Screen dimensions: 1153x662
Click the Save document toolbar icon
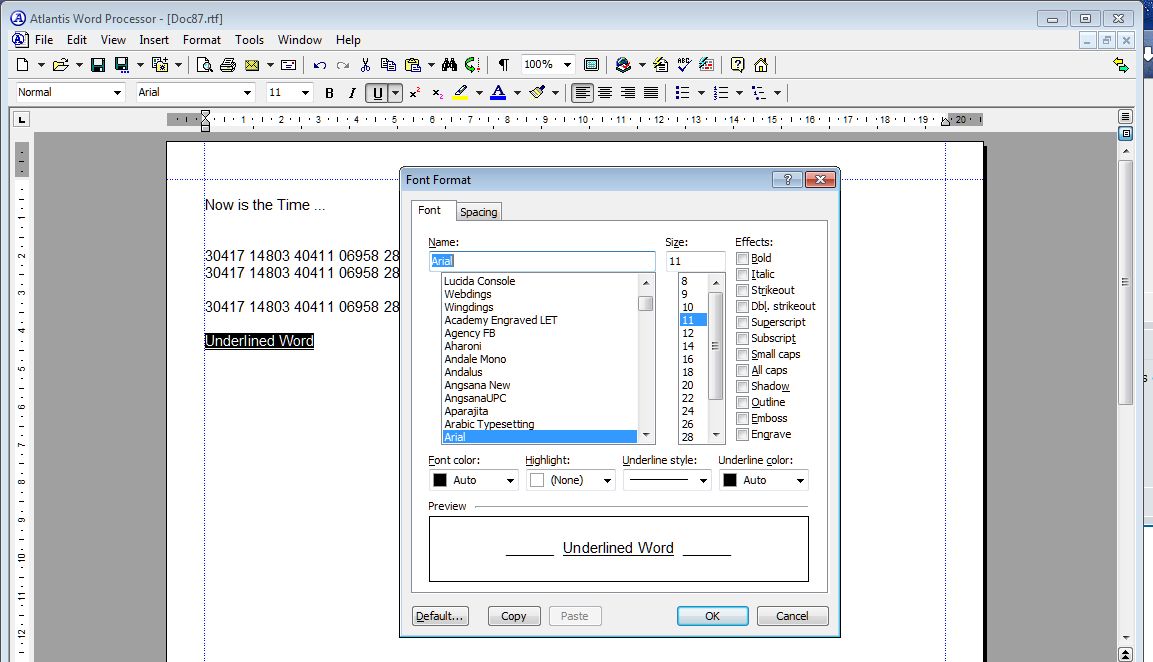[x=98, y=65]
